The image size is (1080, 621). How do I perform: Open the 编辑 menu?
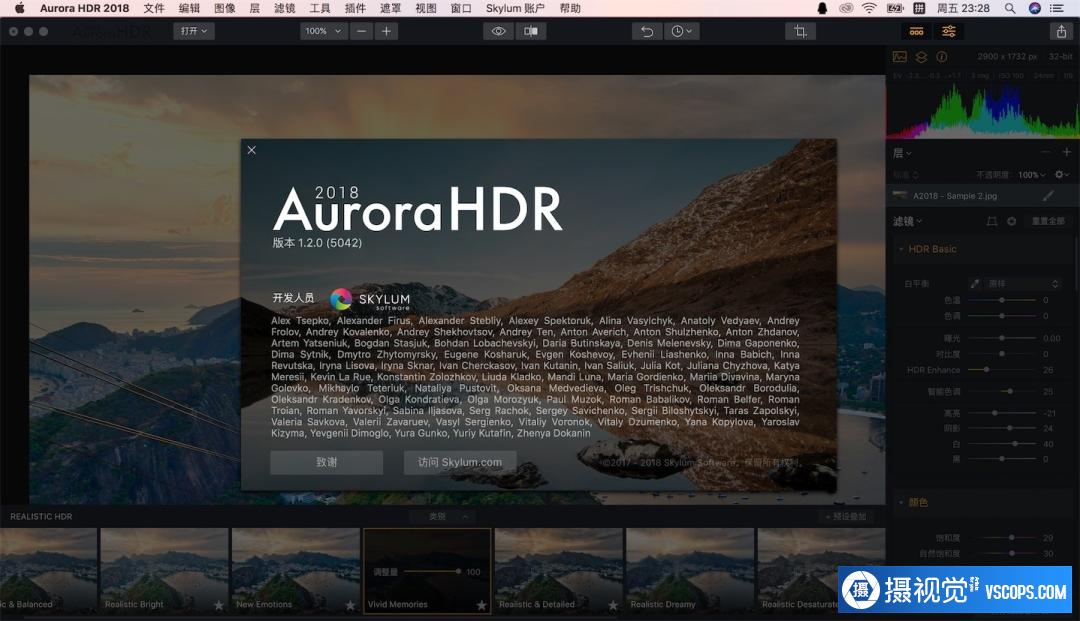point(189,8)
